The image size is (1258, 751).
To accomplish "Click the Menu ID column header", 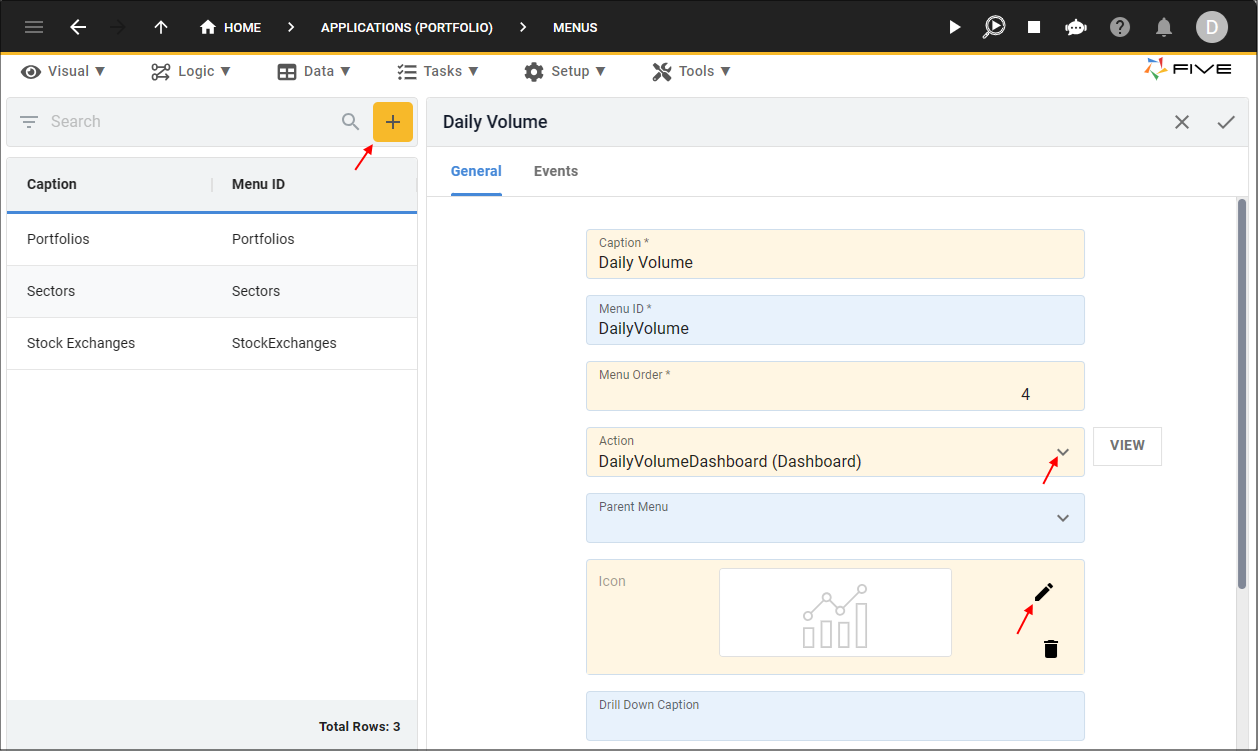I will tap(258, 184).
